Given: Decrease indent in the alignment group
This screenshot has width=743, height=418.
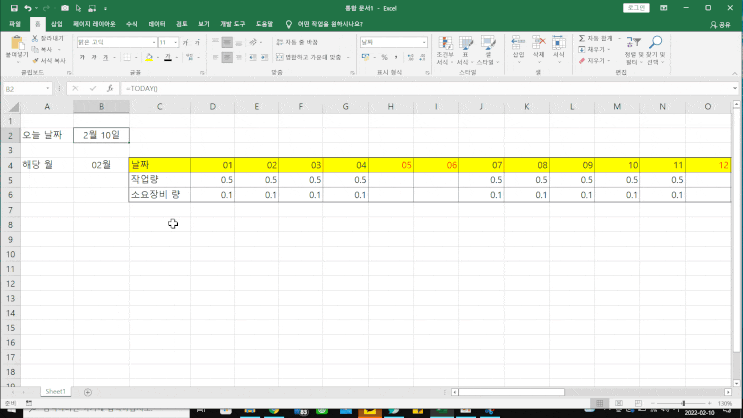Looking at the screenshot, I should point(253,57).
